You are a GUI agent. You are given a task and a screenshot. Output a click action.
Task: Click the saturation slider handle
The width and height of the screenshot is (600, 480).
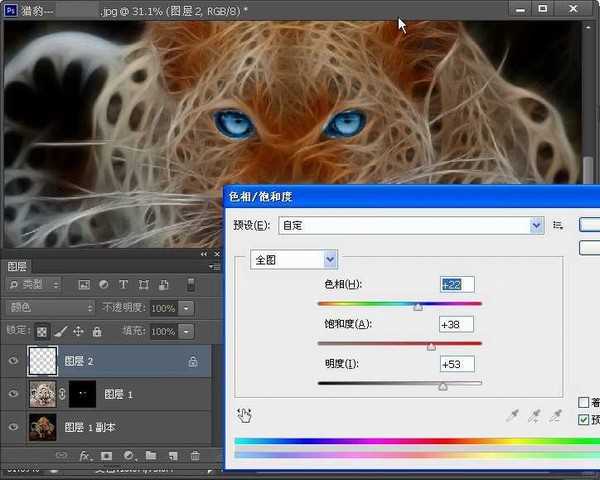431,346
